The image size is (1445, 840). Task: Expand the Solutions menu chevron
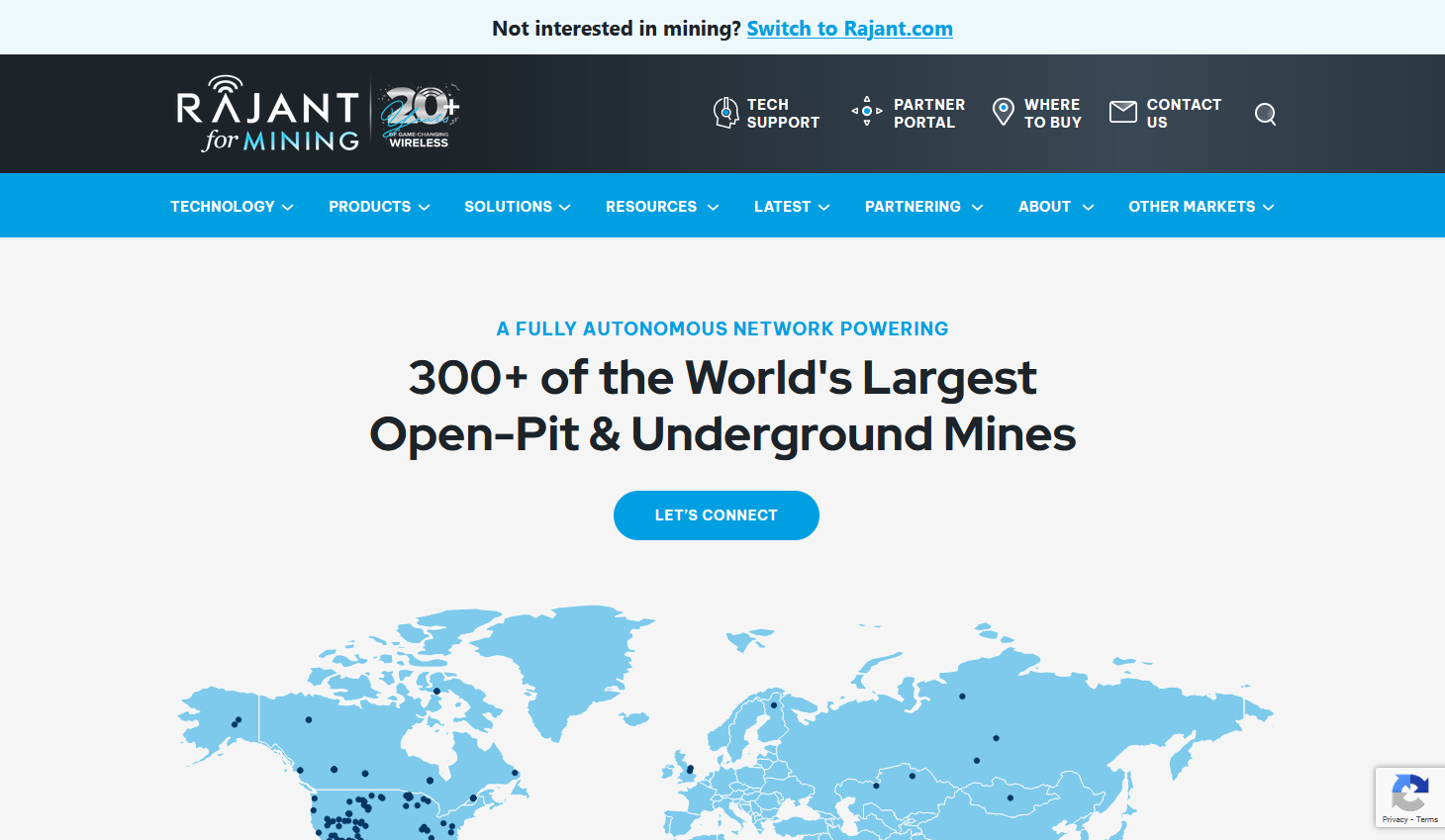click(565, 207)
